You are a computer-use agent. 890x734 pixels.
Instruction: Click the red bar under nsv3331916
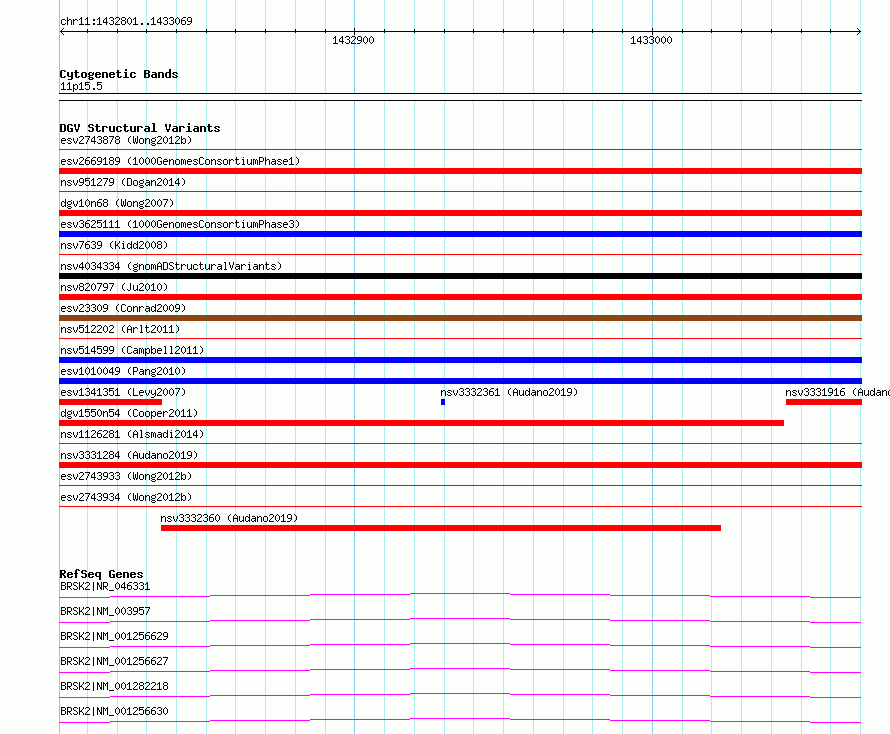point(824,402)
